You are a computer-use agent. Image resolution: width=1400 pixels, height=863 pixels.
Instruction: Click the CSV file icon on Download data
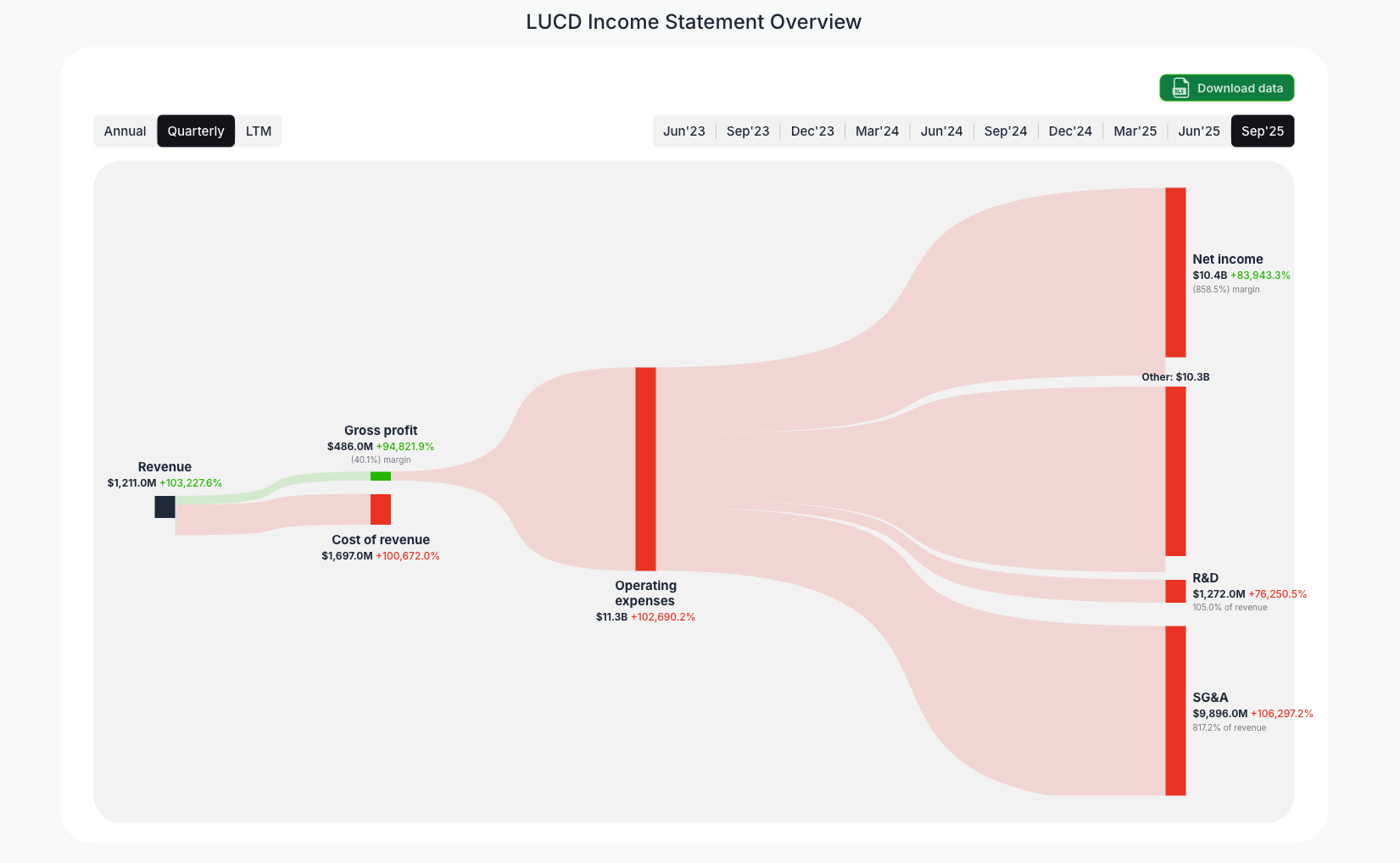click(1180, 87)
